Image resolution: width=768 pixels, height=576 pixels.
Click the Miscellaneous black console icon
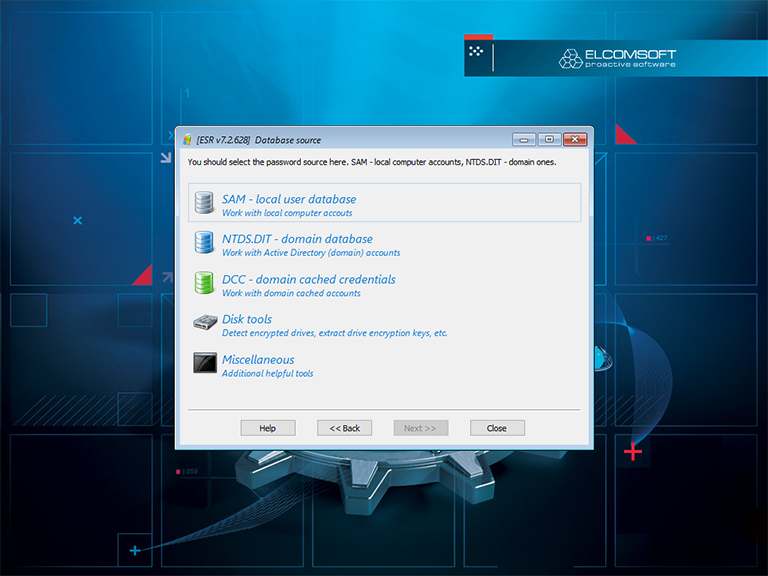coord(205,363)
